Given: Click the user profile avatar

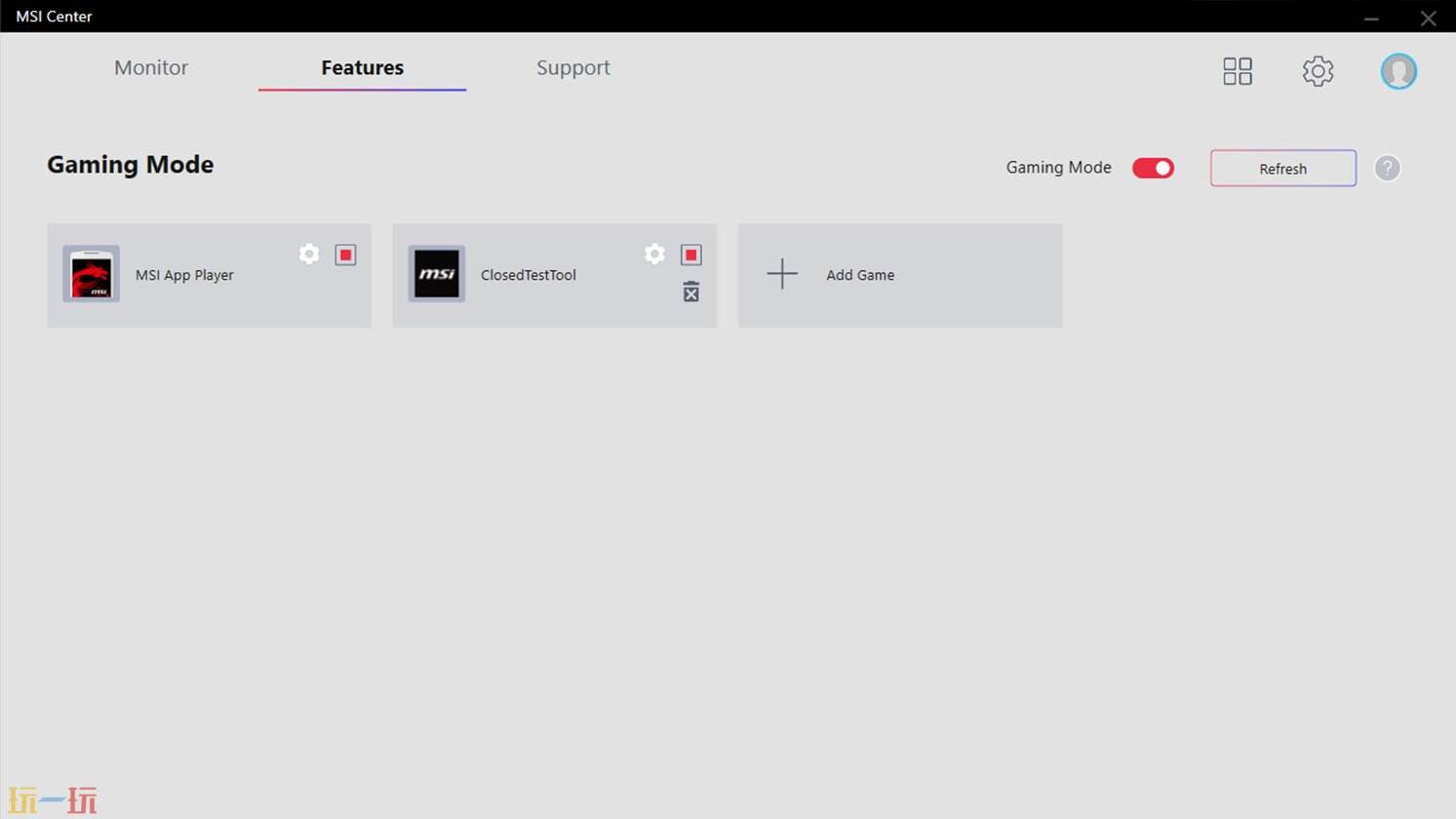Looking at the screenshot, I should (1398, 71).
